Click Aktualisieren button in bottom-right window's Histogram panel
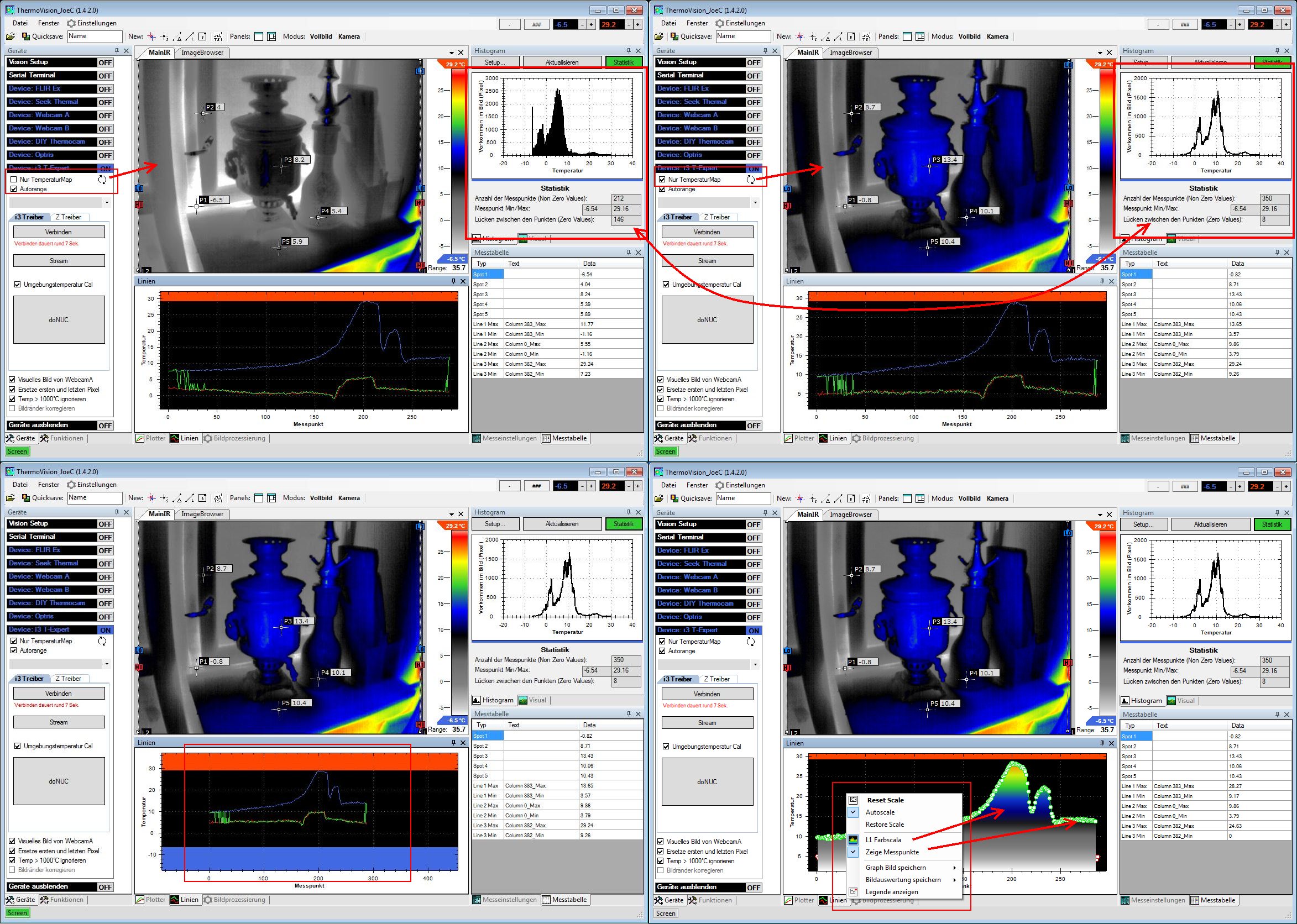The image size is (1297, 924). pyautogui.click(x=1210, y=524)
